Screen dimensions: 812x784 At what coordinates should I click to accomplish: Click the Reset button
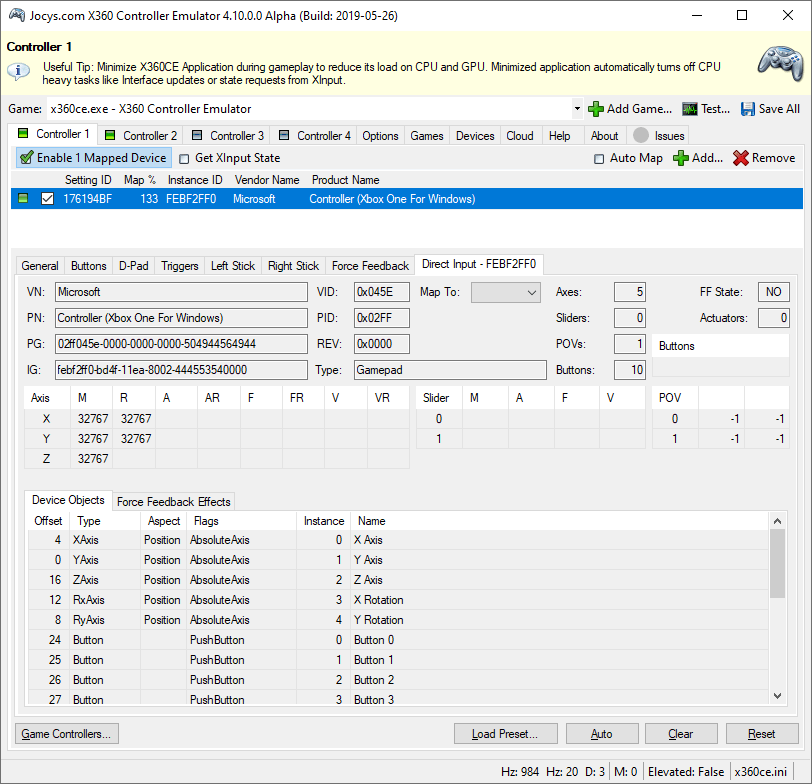tap(762, 734)
